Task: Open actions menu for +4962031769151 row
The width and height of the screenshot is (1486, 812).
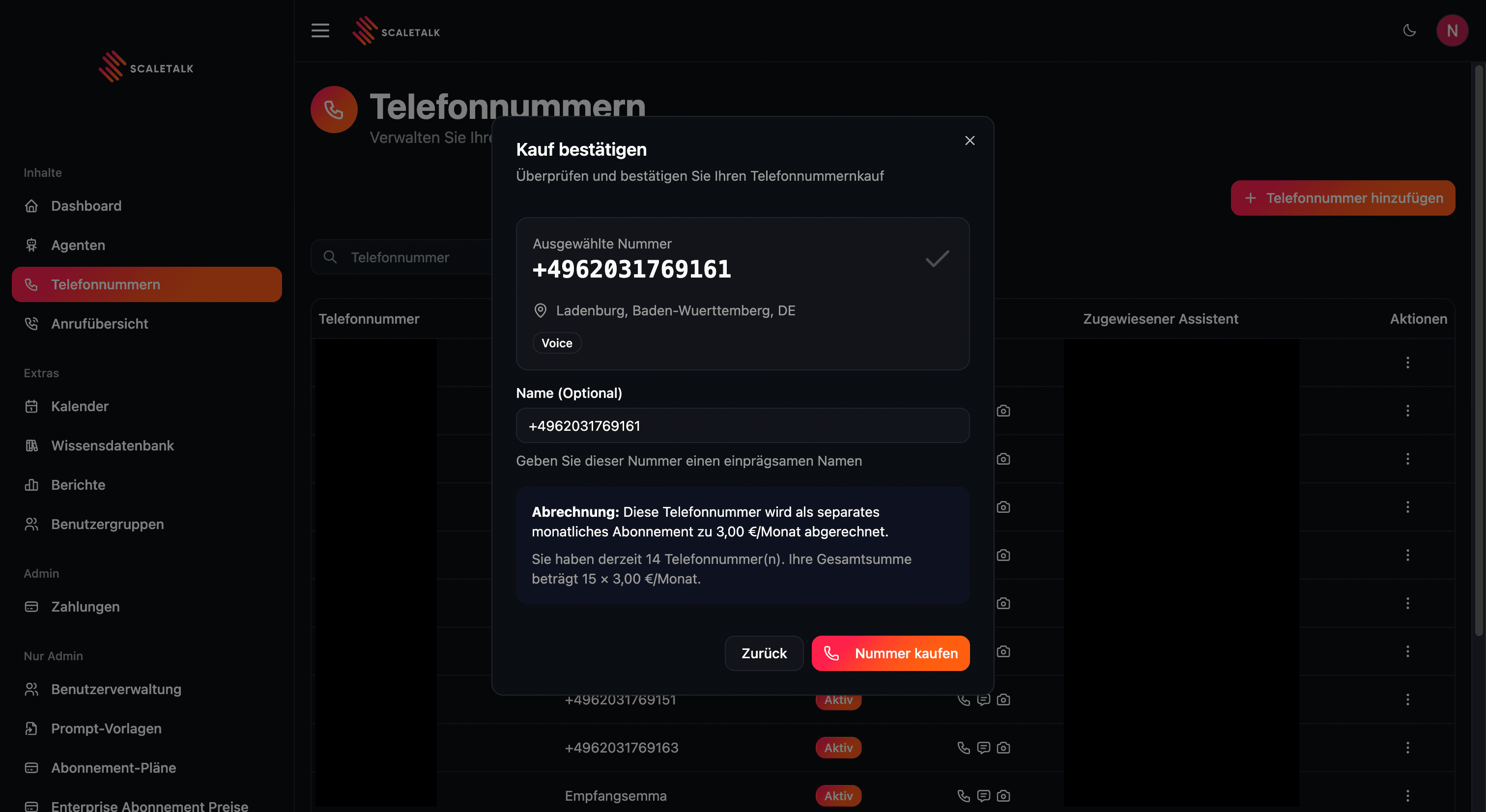Action: point(1407,700)
